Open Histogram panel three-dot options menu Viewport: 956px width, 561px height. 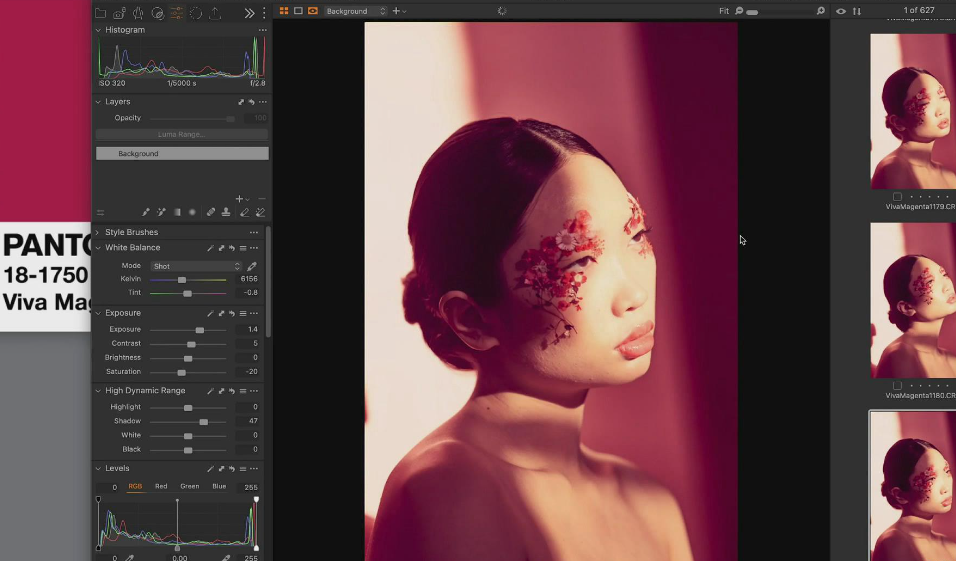coord(263,30)
